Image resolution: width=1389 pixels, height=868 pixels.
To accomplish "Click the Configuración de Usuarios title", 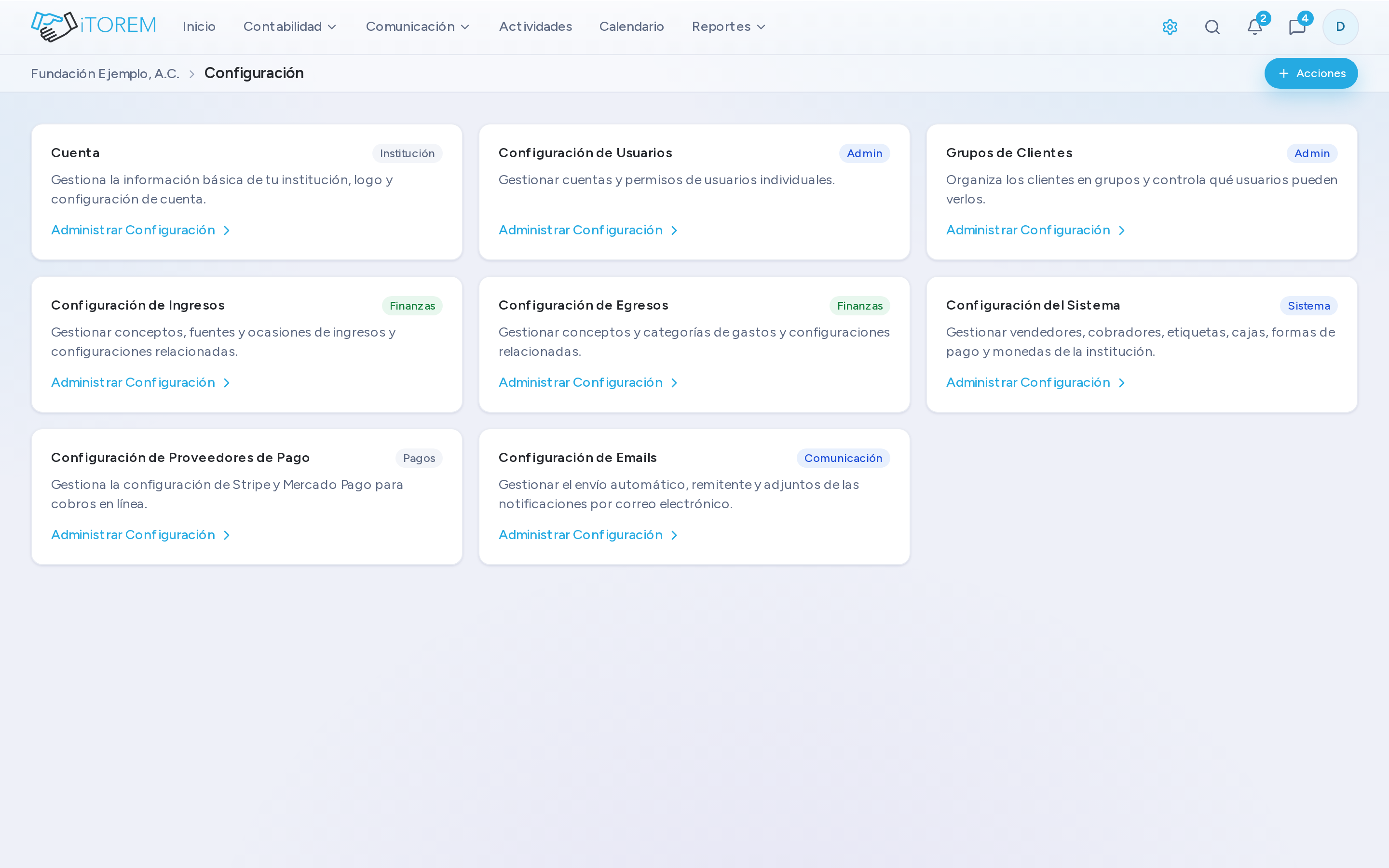I will 585,153.
